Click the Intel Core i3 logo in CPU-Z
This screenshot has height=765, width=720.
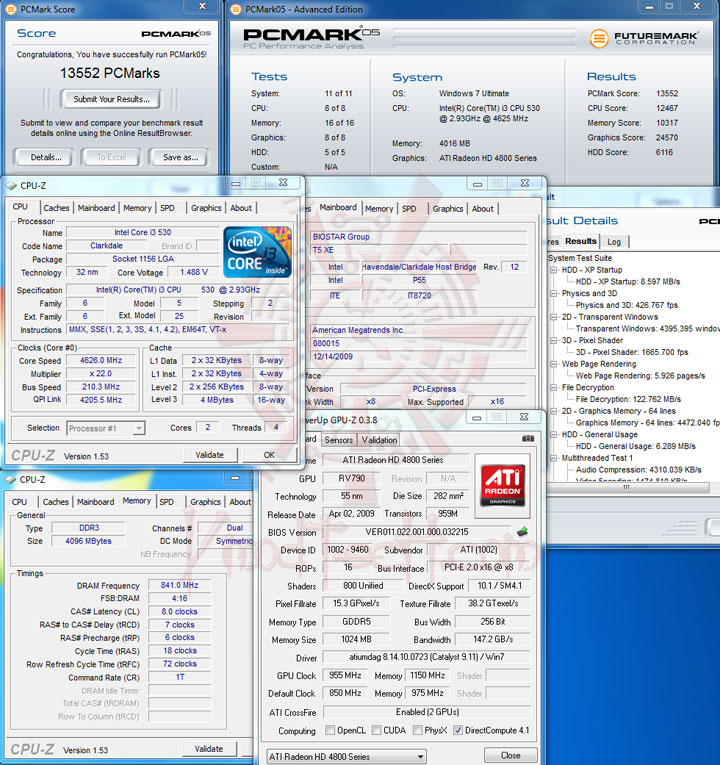pos(258,252)
